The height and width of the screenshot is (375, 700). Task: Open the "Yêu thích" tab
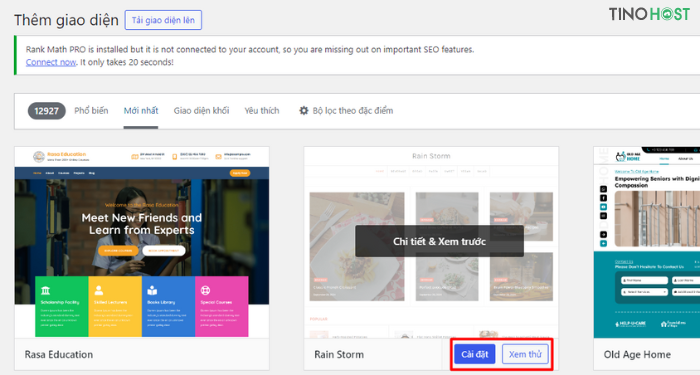[262, 111]
